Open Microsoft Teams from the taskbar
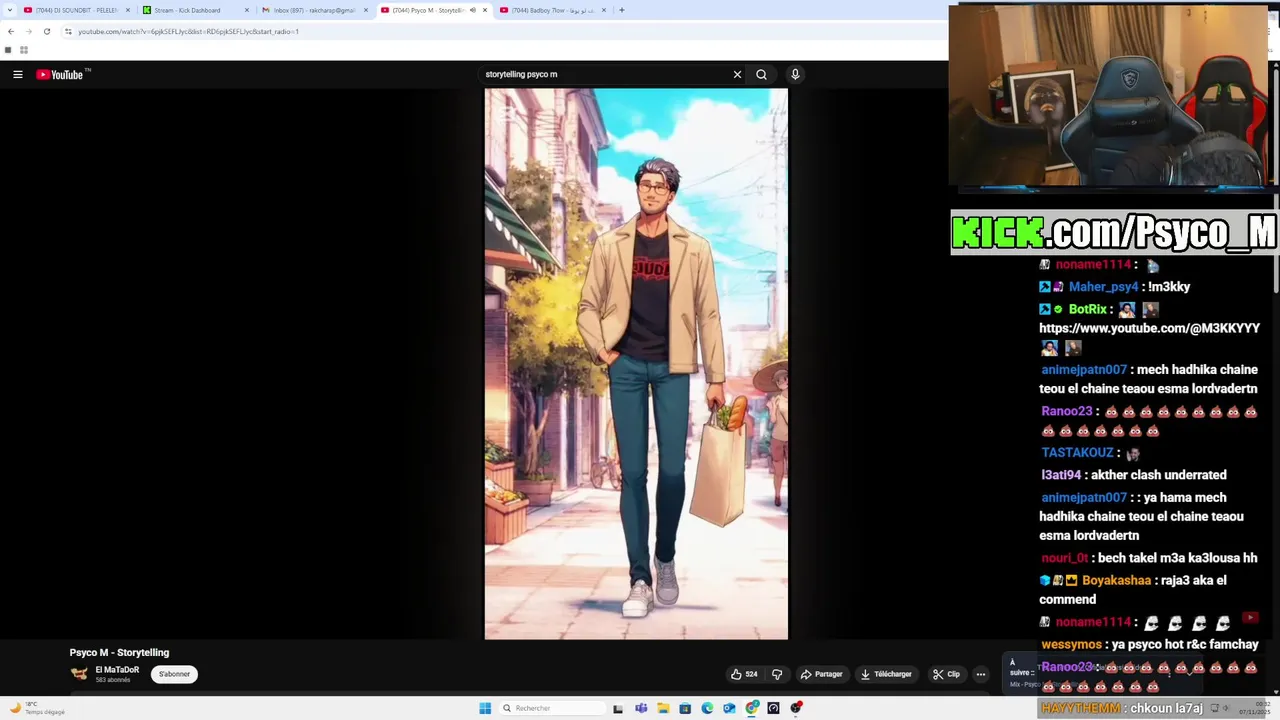This screenshot has height=720, width=1280. (x=641, y=708)
